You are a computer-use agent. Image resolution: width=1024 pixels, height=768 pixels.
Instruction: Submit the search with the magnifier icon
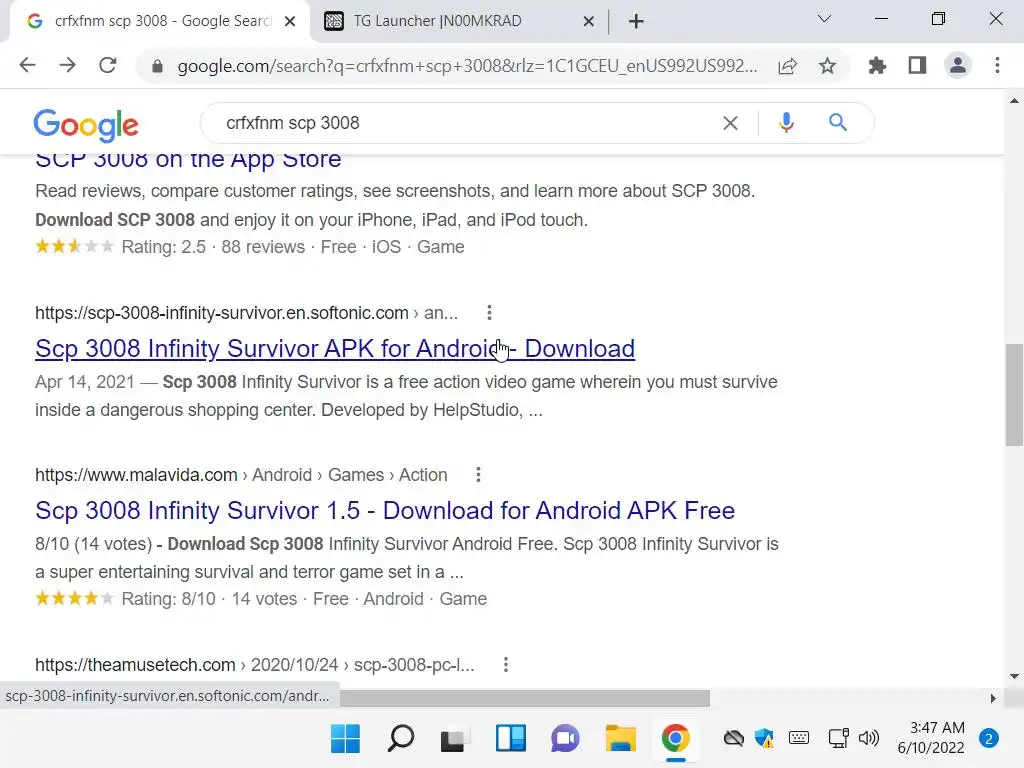coord(838,122)
